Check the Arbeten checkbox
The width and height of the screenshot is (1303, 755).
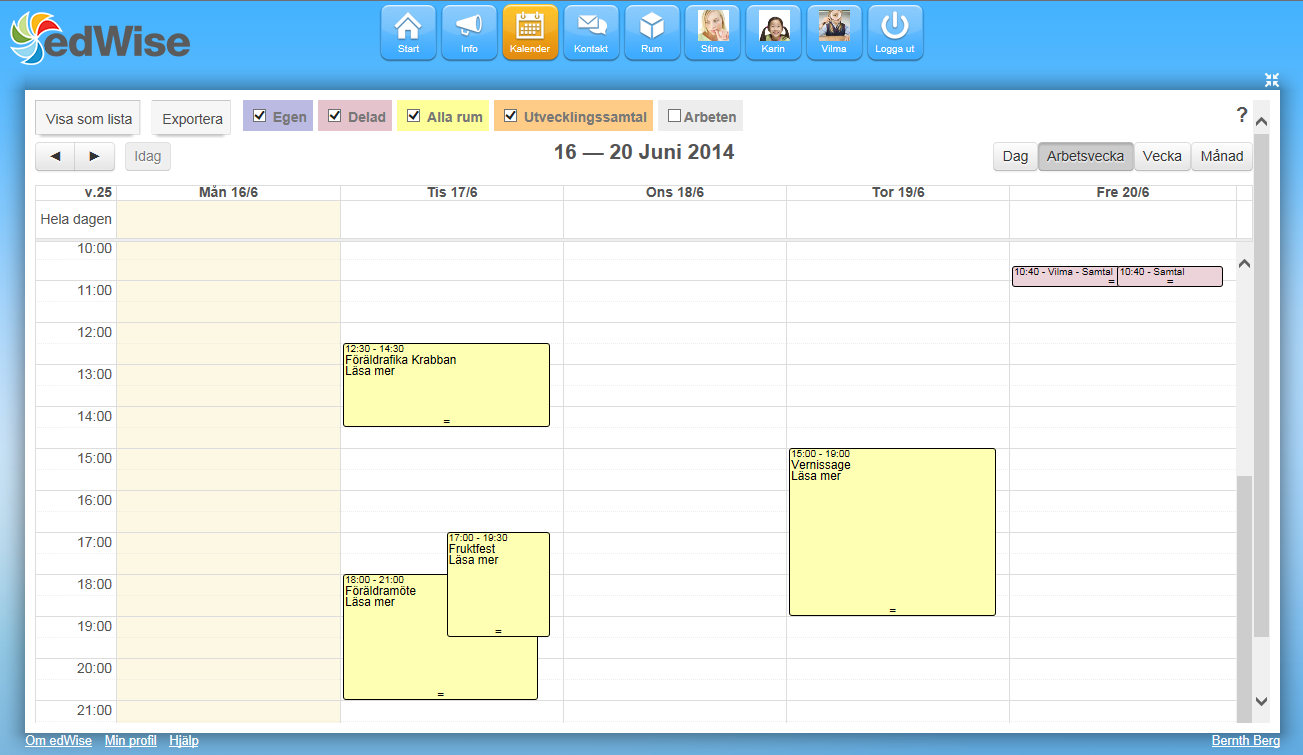click(x=674, y=116)
